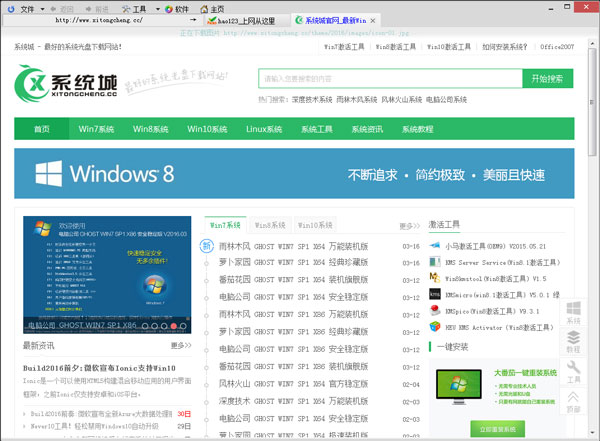The height and width of the screenshot is (441, 600).
Task: Click the browser refresh icon
Action: click(11, 8)
